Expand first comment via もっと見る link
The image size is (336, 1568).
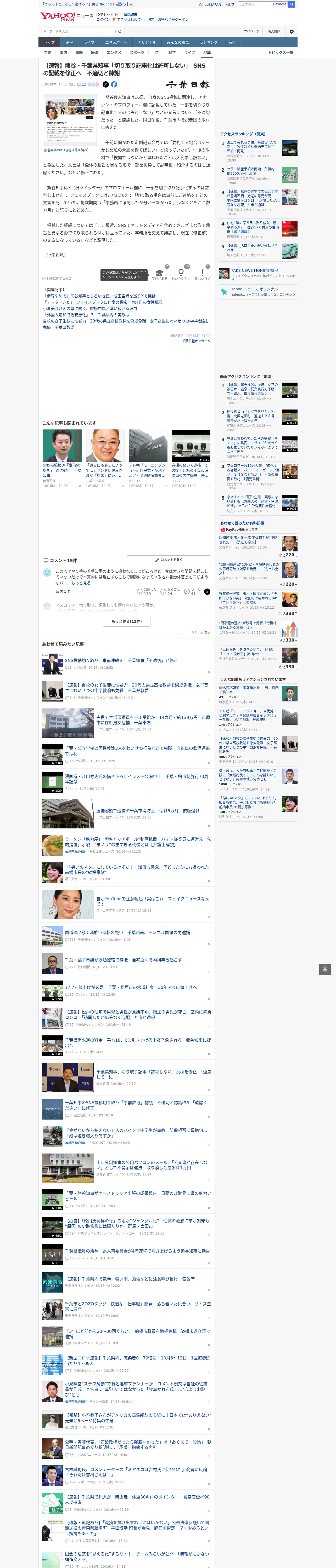pyautogui.click(x=81, y=583)
